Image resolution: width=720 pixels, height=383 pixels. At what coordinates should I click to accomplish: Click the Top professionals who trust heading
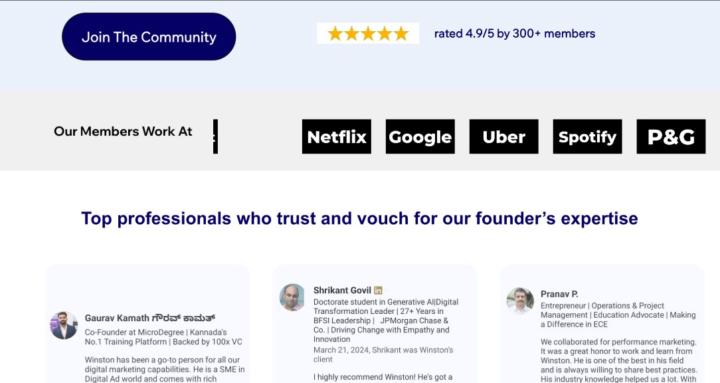(x=360, y=219)
